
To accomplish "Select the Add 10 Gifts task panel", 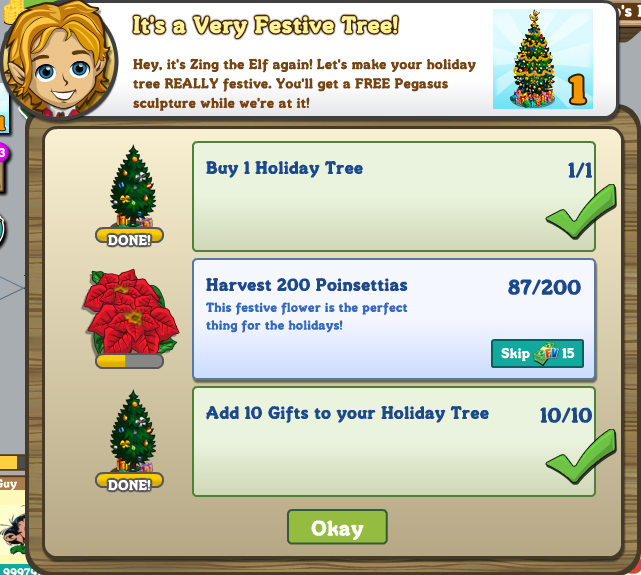I will (394, 442).
